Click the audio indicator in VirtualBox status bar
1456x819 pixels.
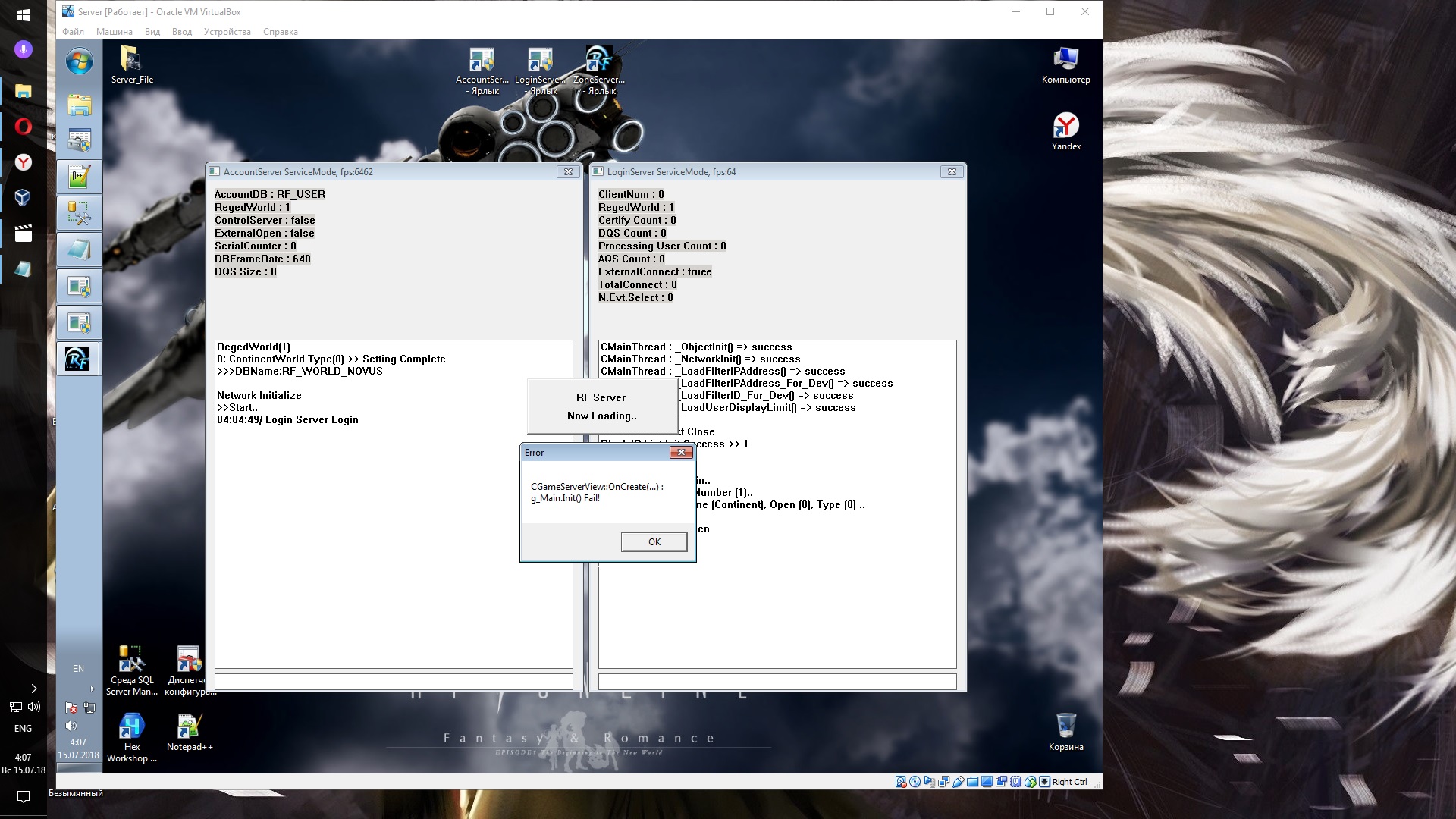[929, 782]
